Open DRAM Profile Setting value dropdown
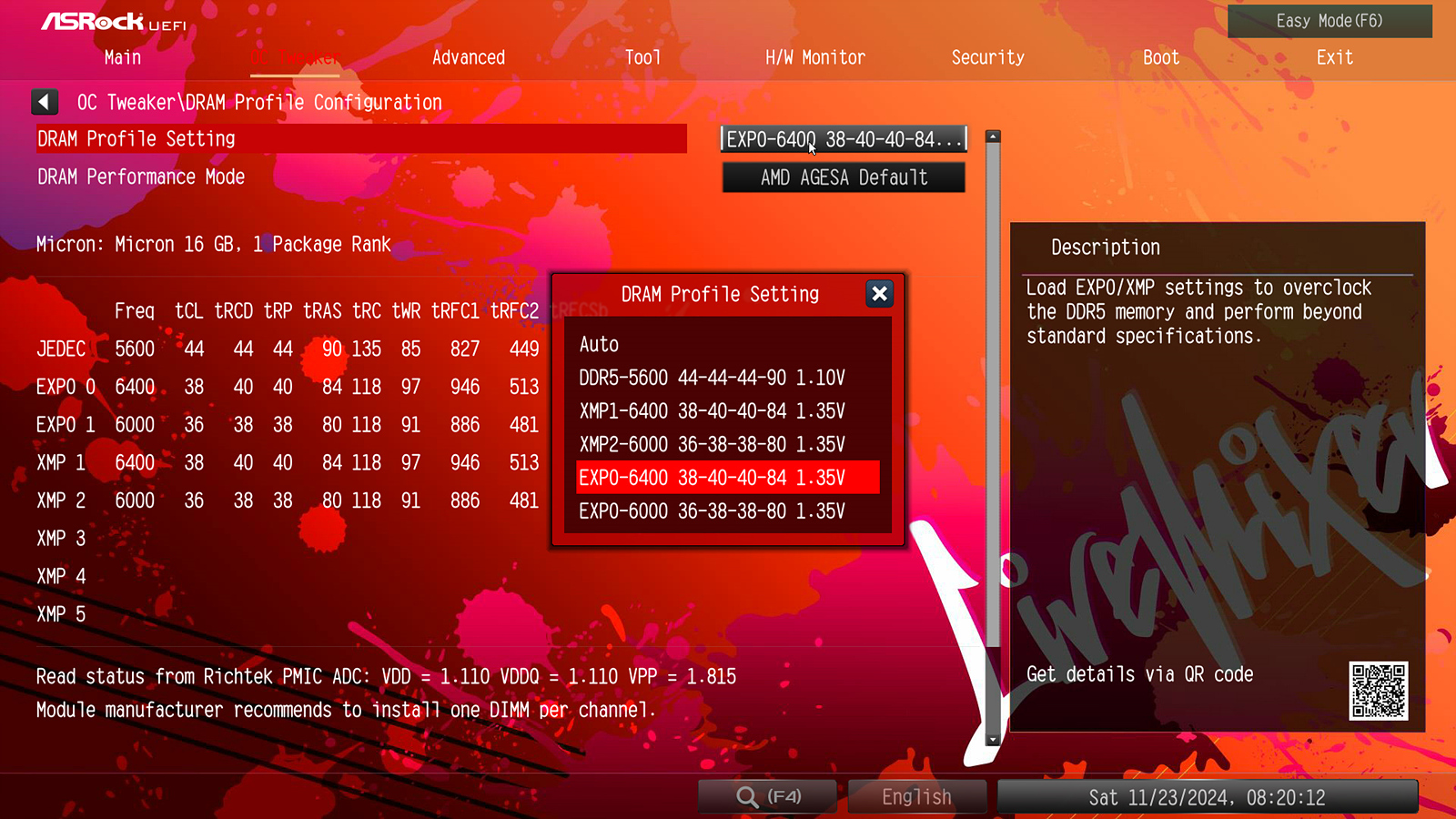The width and height of the screenshot is (1456, 819). click(844, 139)
